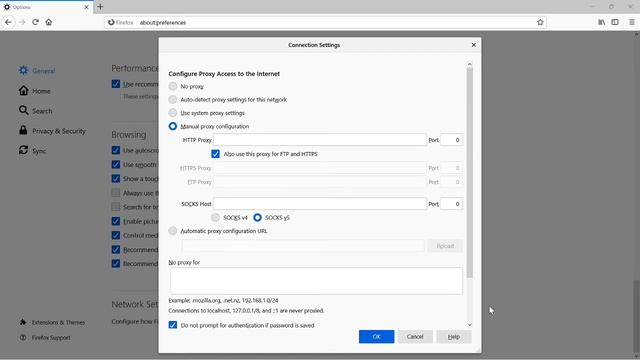Reload the current page
640x360 pixels.
(36, 22)
